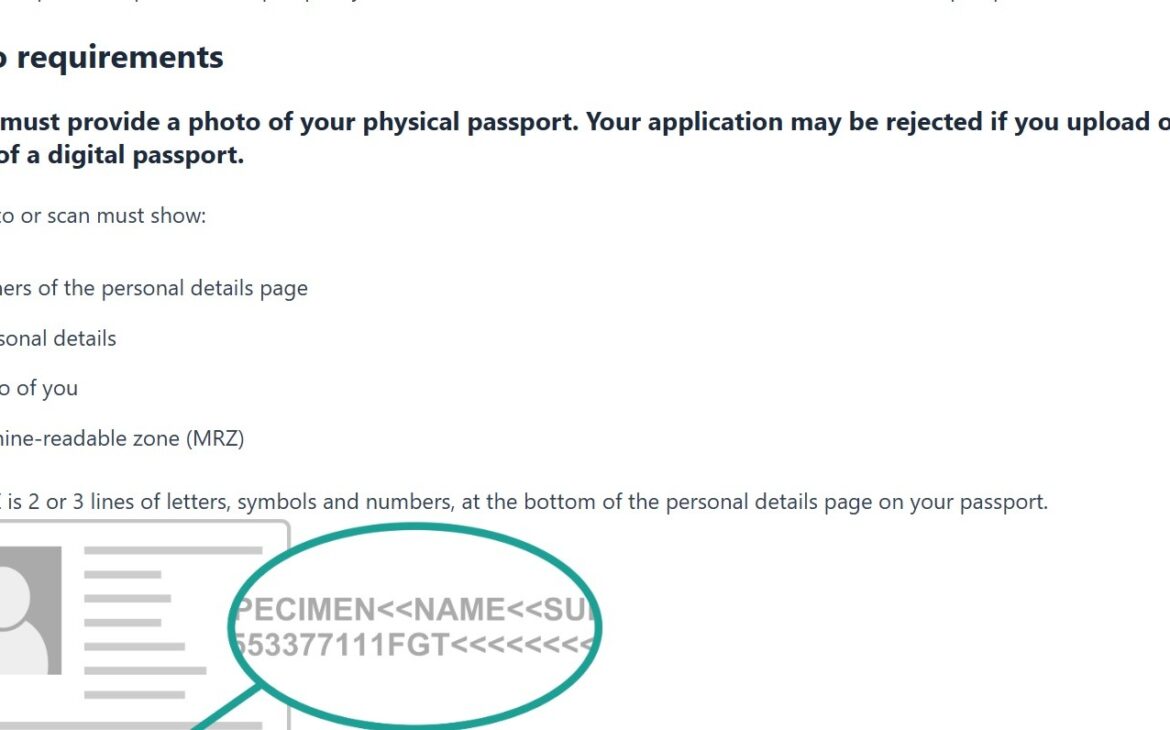
Task: Select the 'hine-readable zone' list item
Action: (x=90, y=438)
